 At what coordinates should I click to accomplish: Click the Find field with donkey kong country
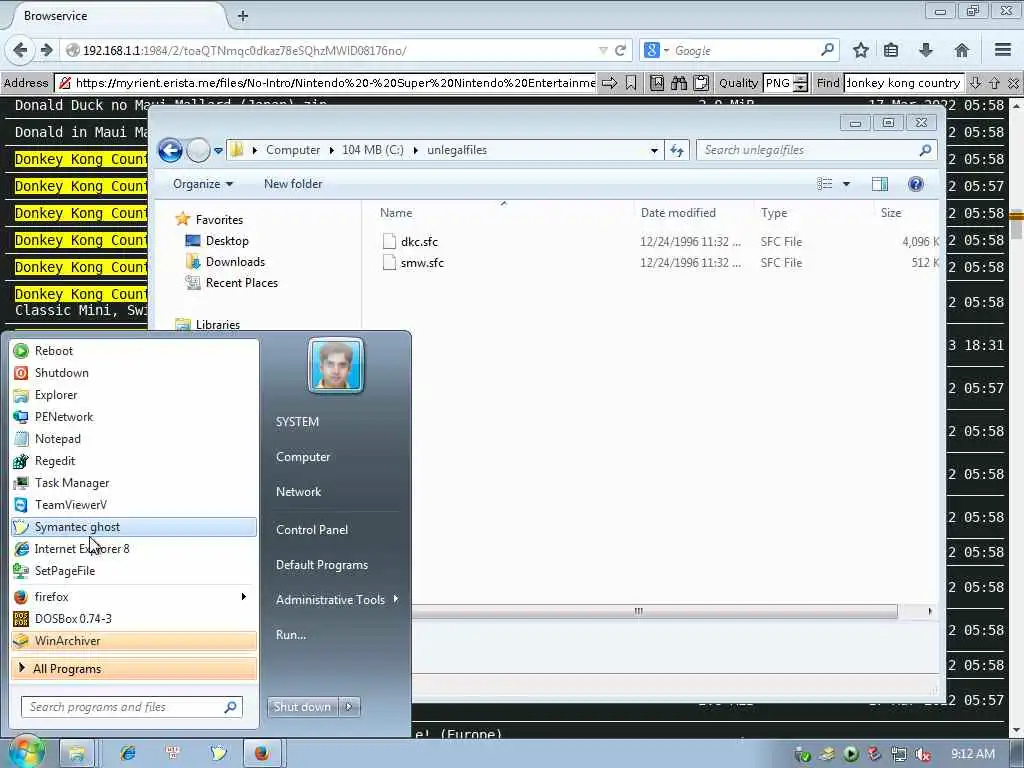pos(903,83)
